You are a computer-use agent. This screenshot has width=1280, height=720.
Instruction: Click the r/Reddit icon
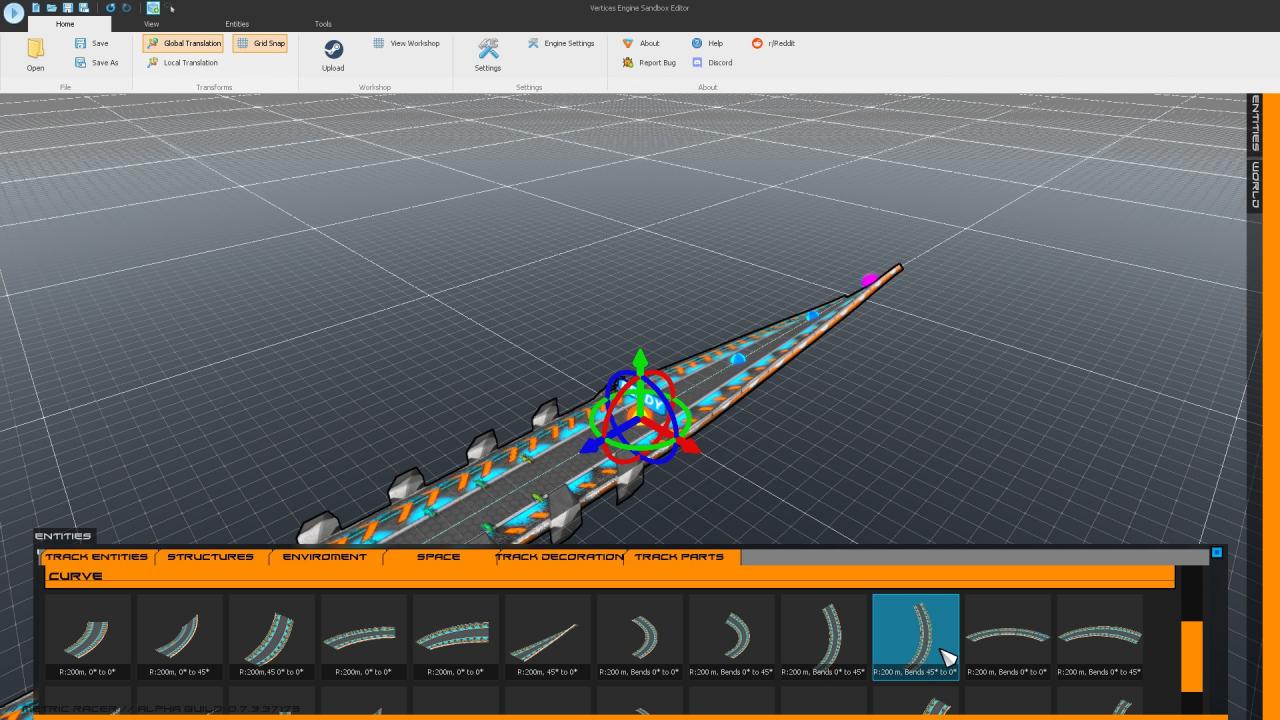pos(757,43)
